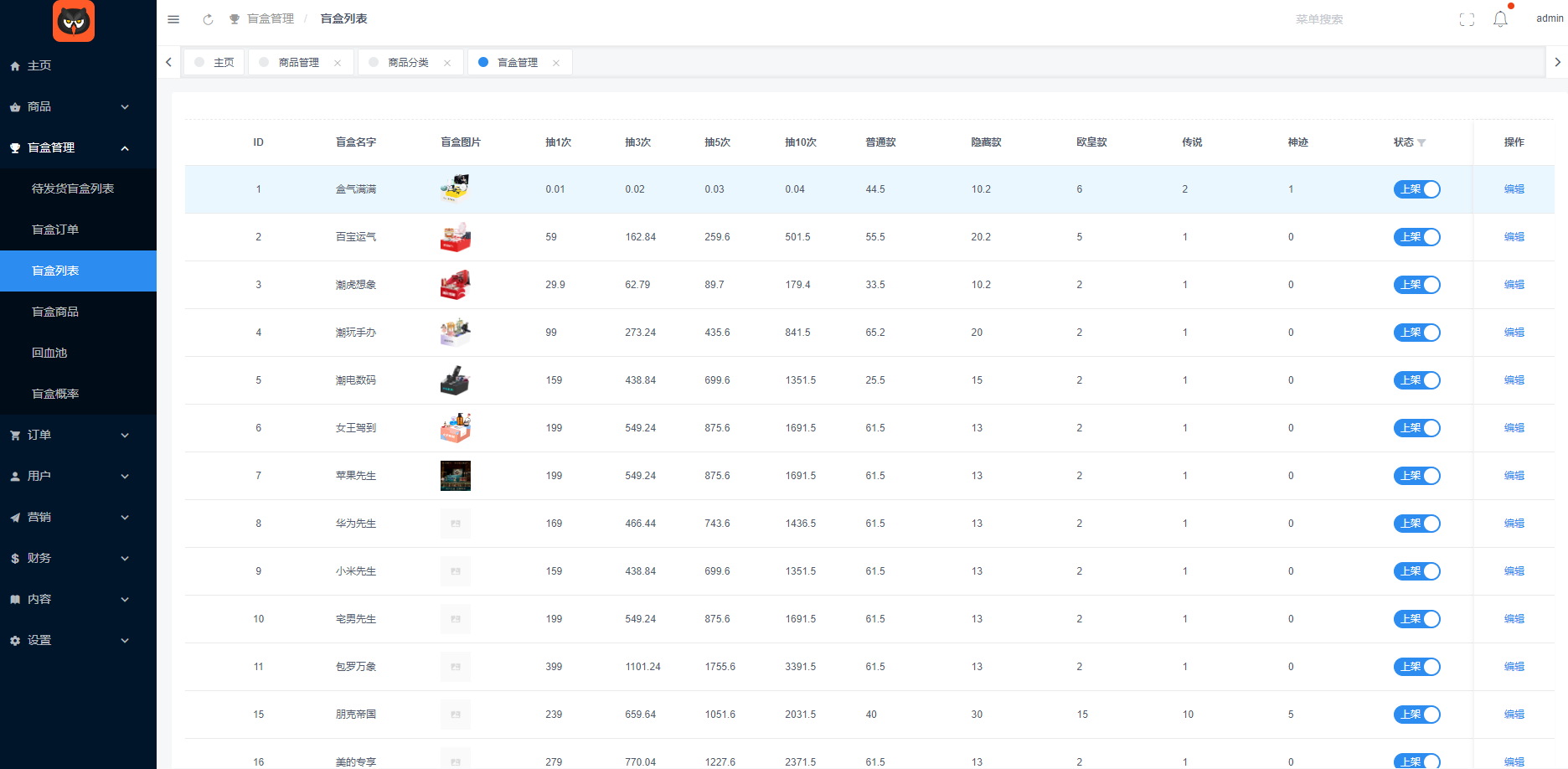Click the hamburger menu collapse icon
Image resolution: width=1568 pixels, height=769 pixels.
[x=173, y=19]
